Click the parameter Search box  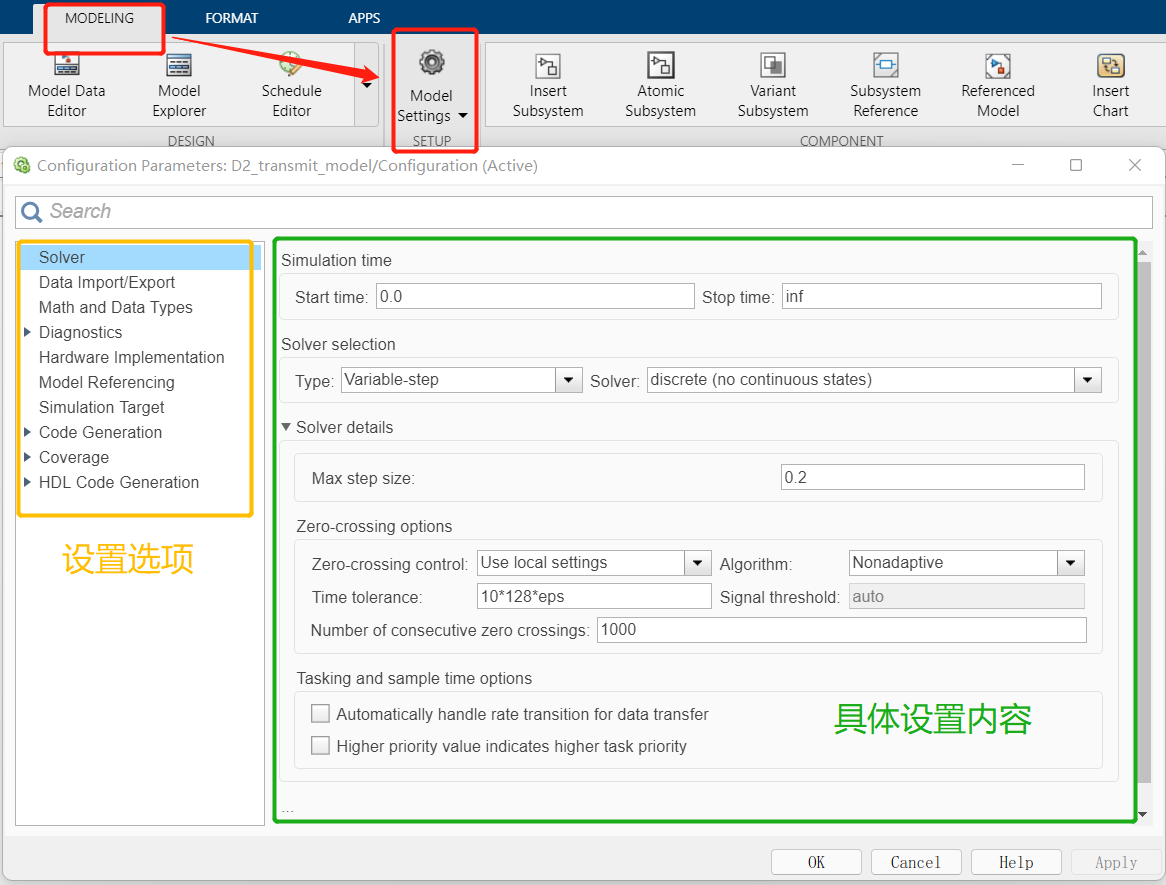tap(584, 212)
